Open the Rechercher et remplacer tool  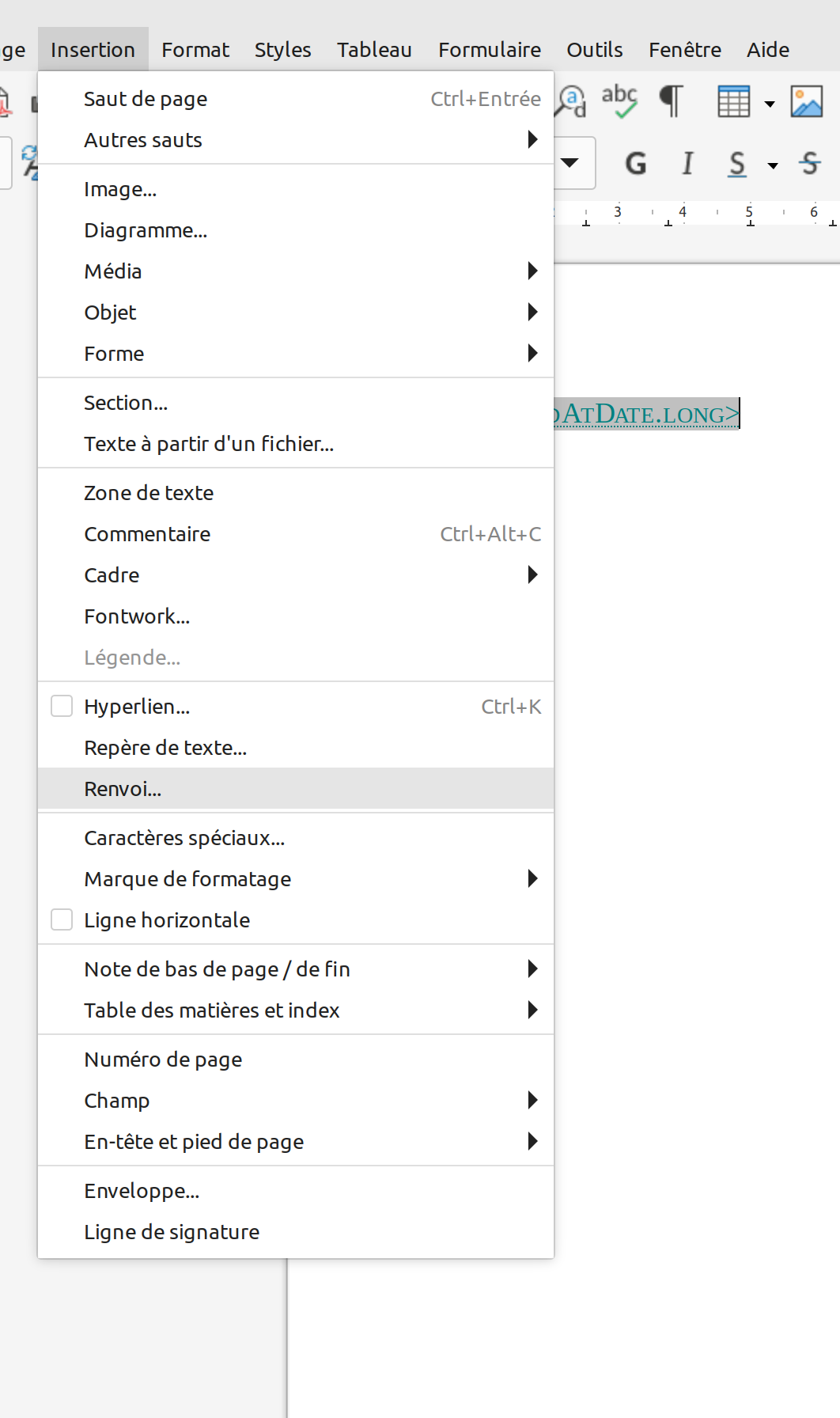point(569,100)
